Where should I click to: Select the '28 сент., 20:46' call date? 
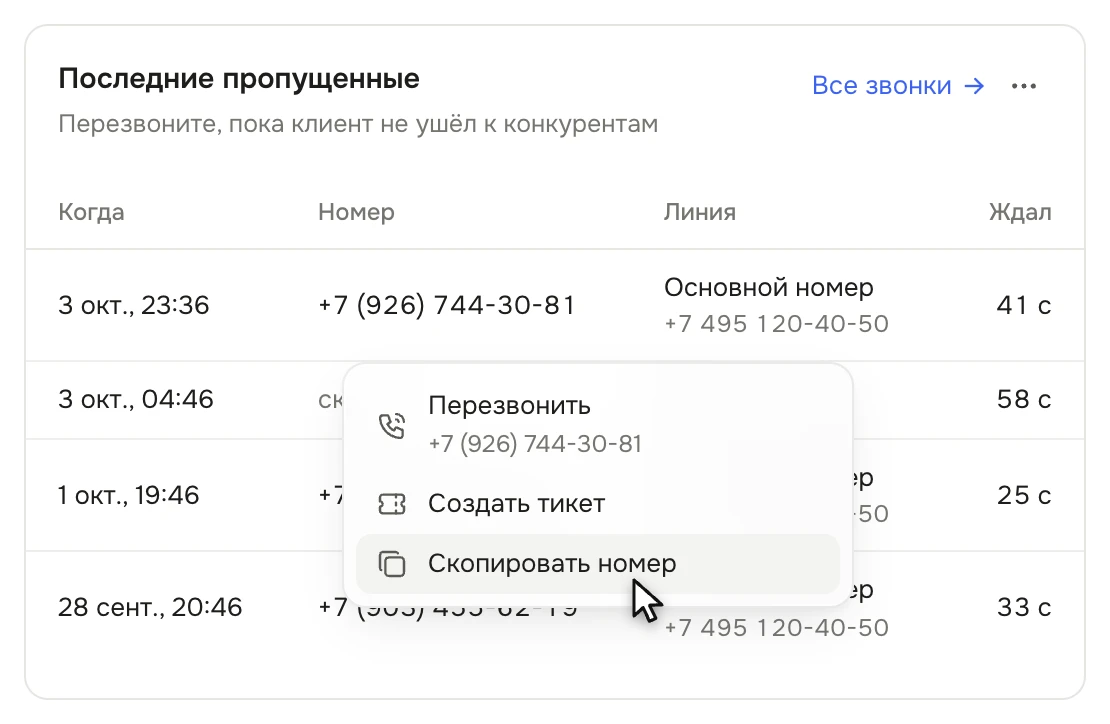click(150, 607)
